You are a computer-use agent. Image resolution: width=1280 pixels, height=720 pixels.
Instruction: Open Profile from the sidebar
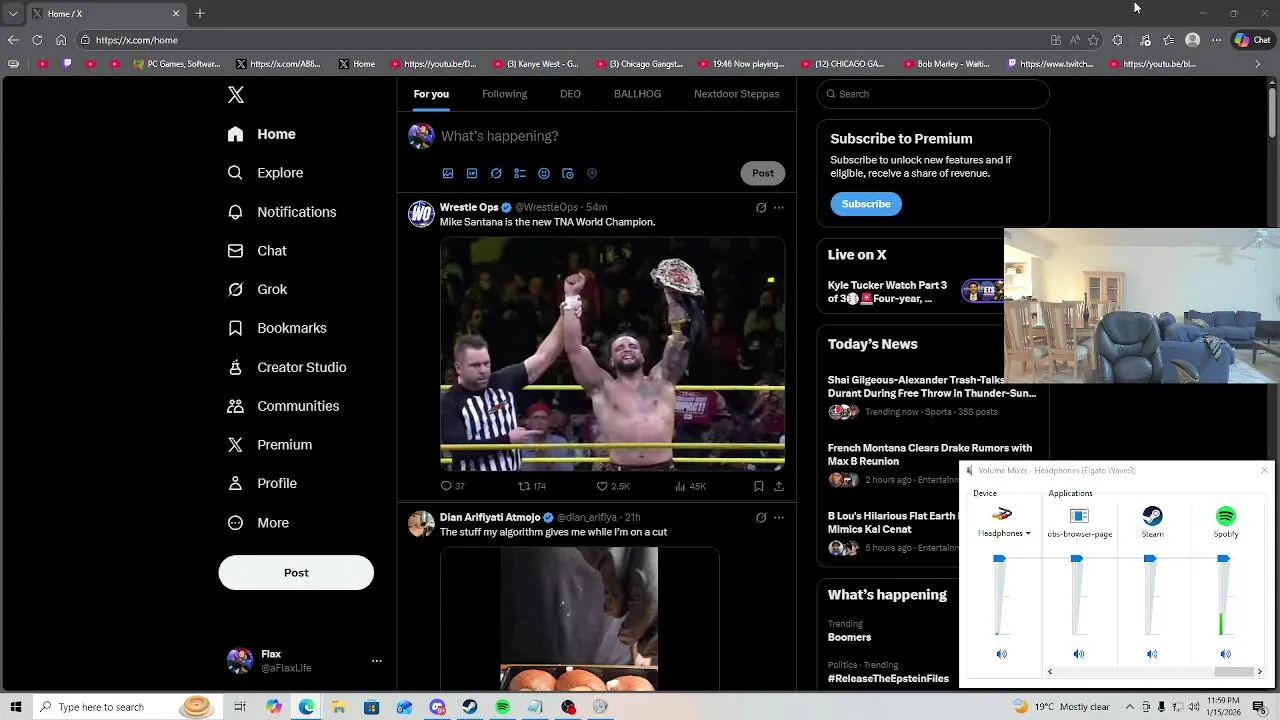[262, 483]
